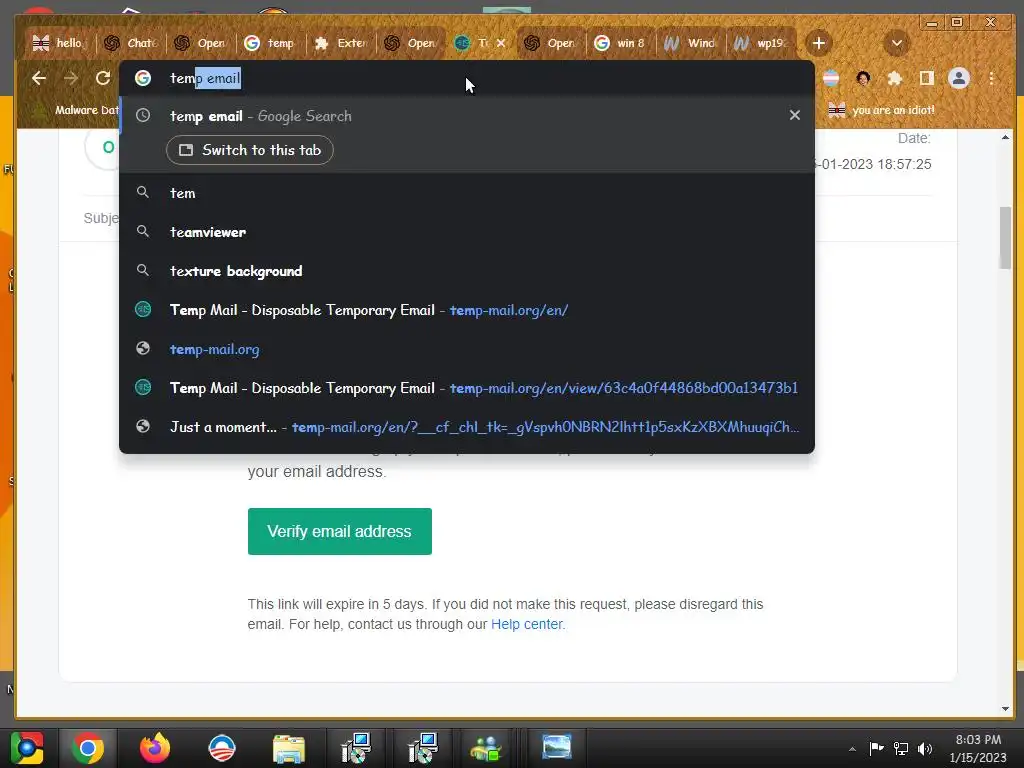Screen dimensions: 1024x768
Task: Open the volume speaker tray icon
Action: 925,748
